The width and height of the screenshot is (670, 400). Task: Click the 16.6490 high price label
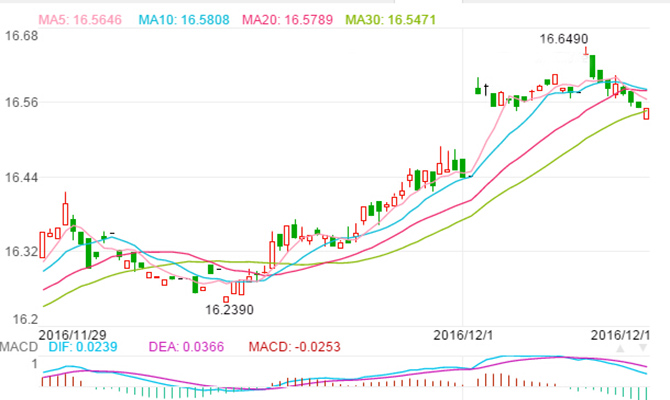coord(564,39)
